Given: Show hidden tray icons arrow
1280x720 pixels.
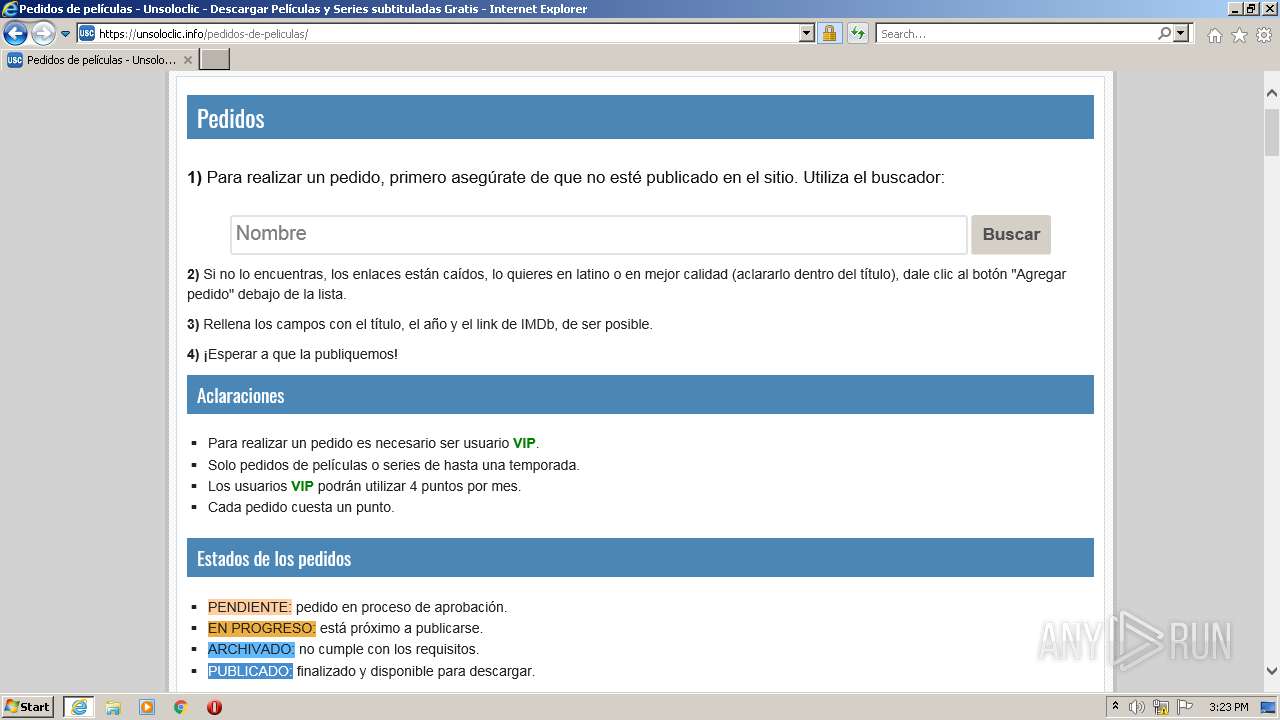Looking at the screenshot, I should [1116, 707].
